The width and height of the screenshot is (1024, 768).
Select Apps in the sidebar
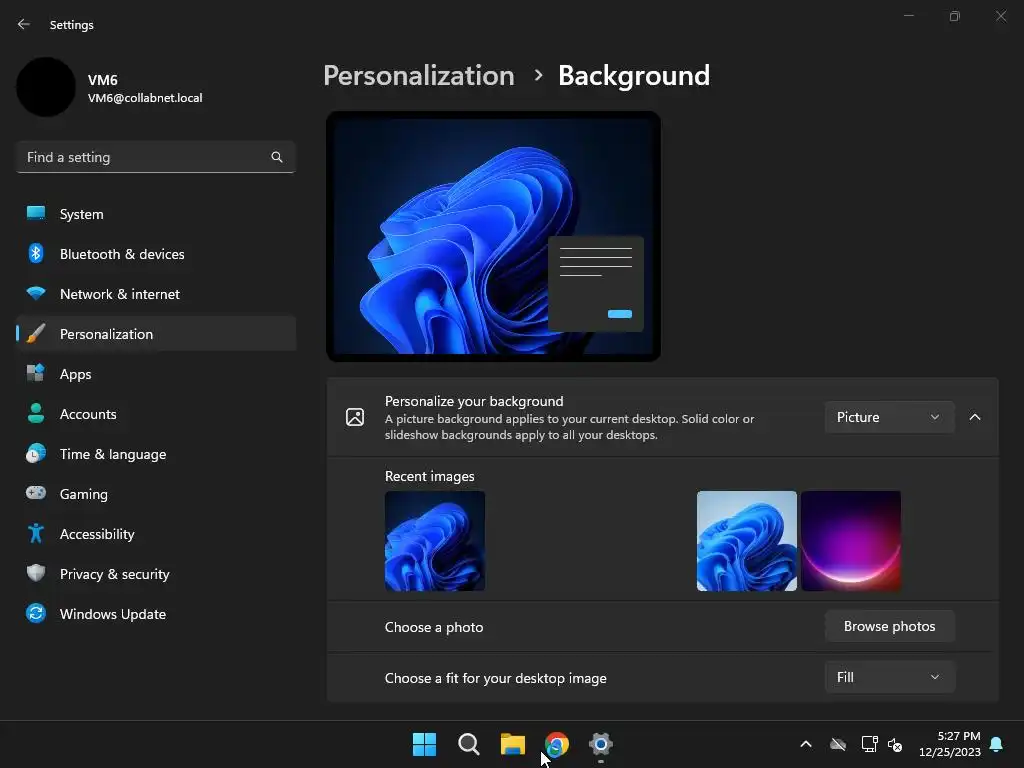[x=155, y=374]
